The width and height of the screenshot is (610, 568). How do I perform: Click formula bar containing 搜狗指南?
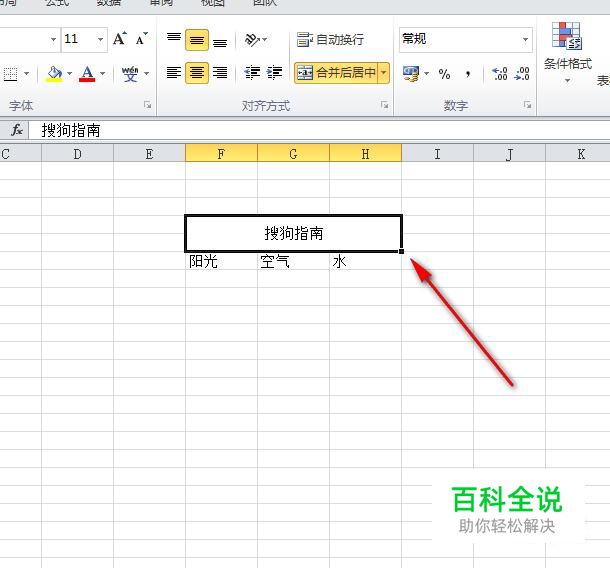point(319,130)
